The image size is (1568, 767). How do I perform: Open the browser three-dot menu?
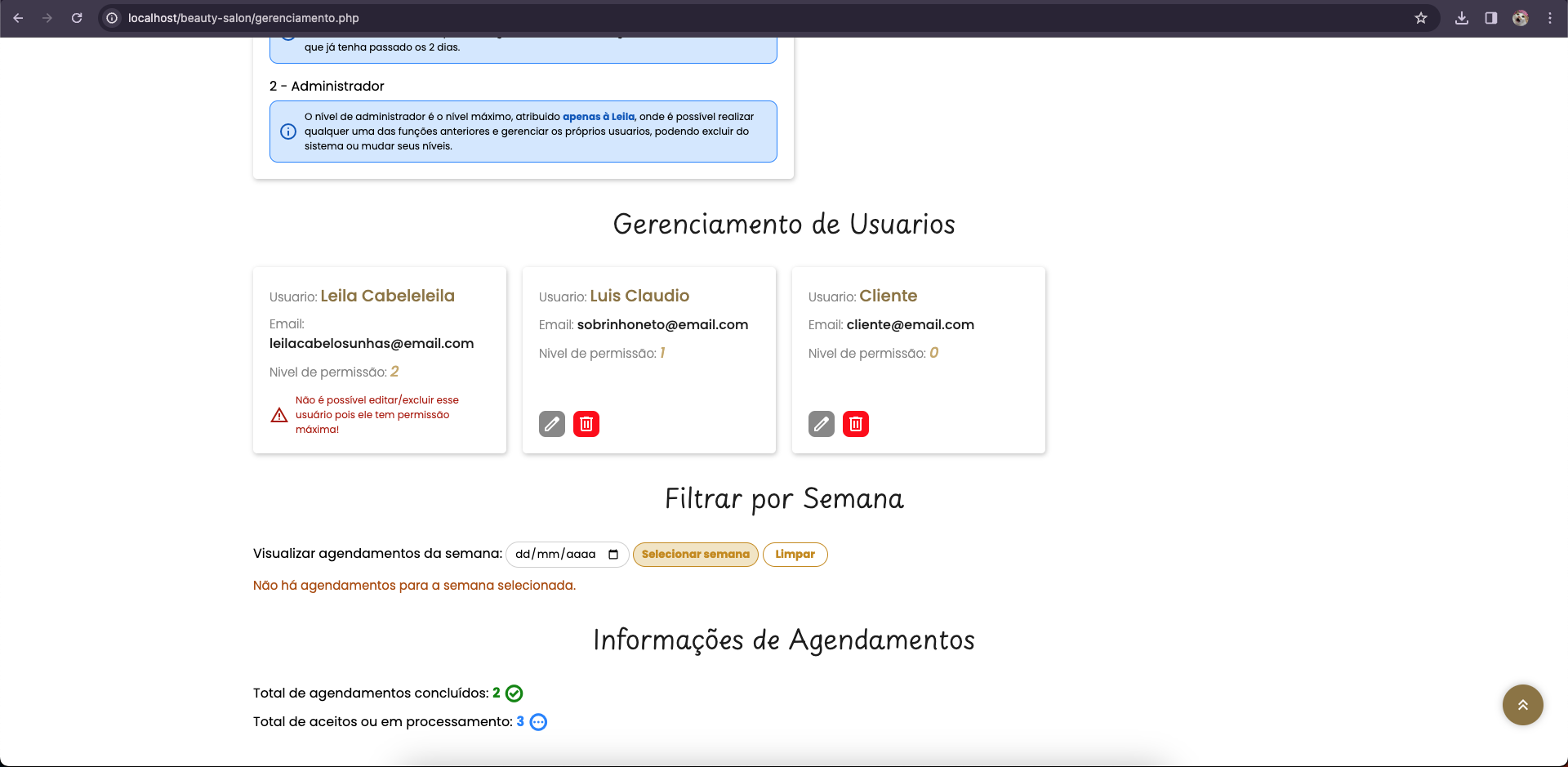click(x=1550, y=18)
